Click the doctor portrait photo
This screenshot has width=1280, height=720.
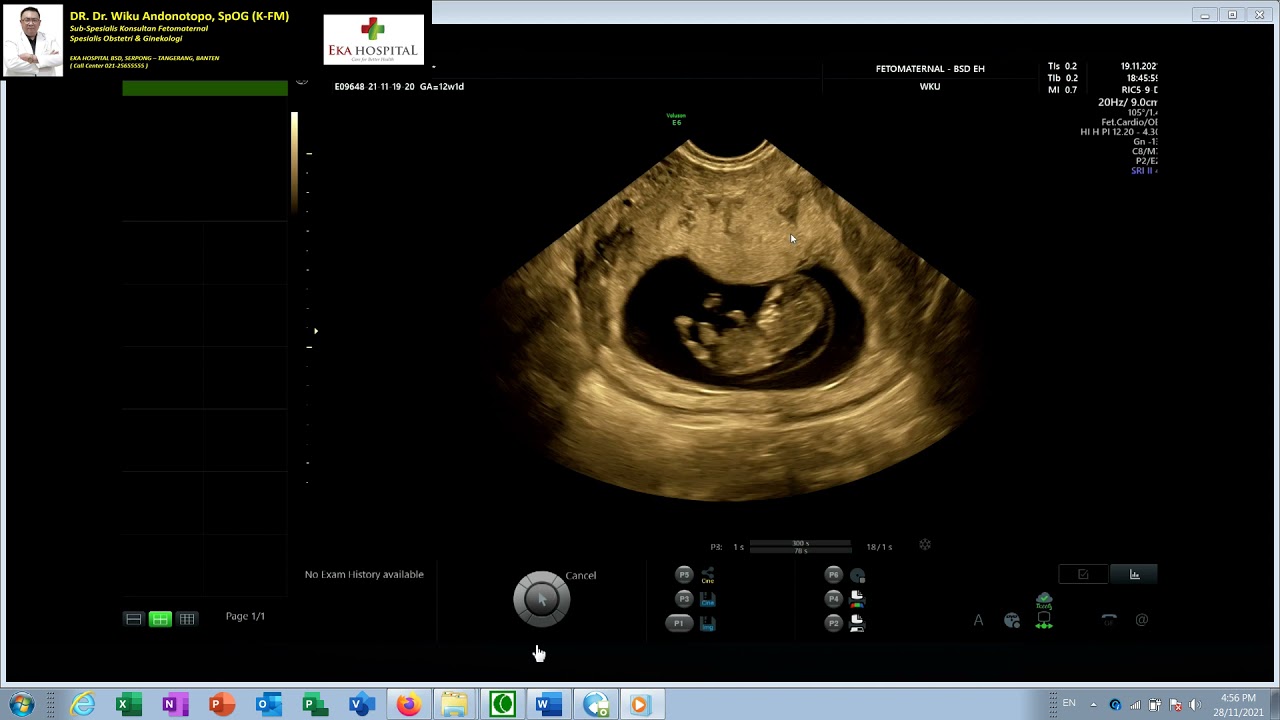pos(33,41)
